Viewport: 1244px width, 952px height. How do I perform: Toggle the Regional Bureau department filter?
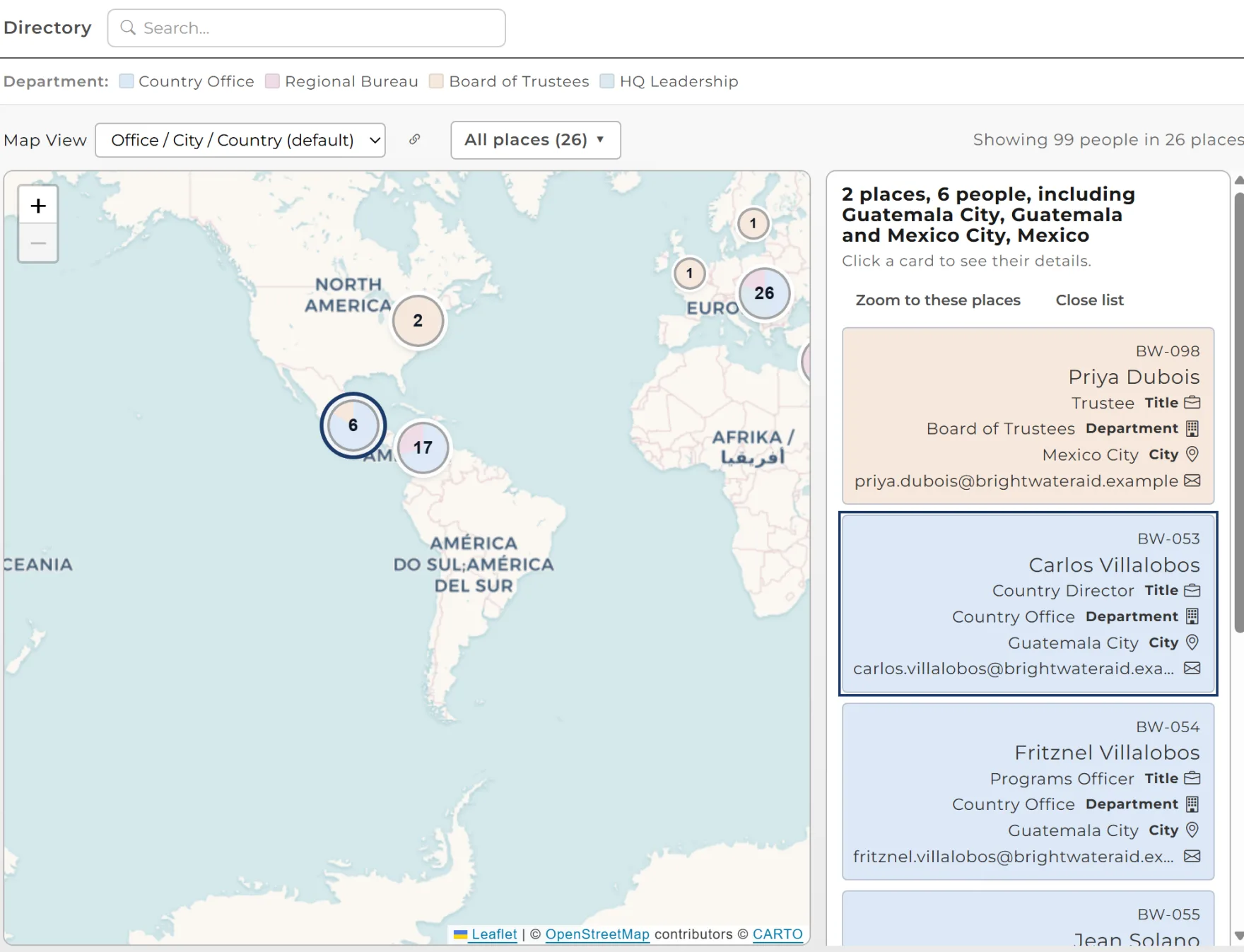click(342, 81)
